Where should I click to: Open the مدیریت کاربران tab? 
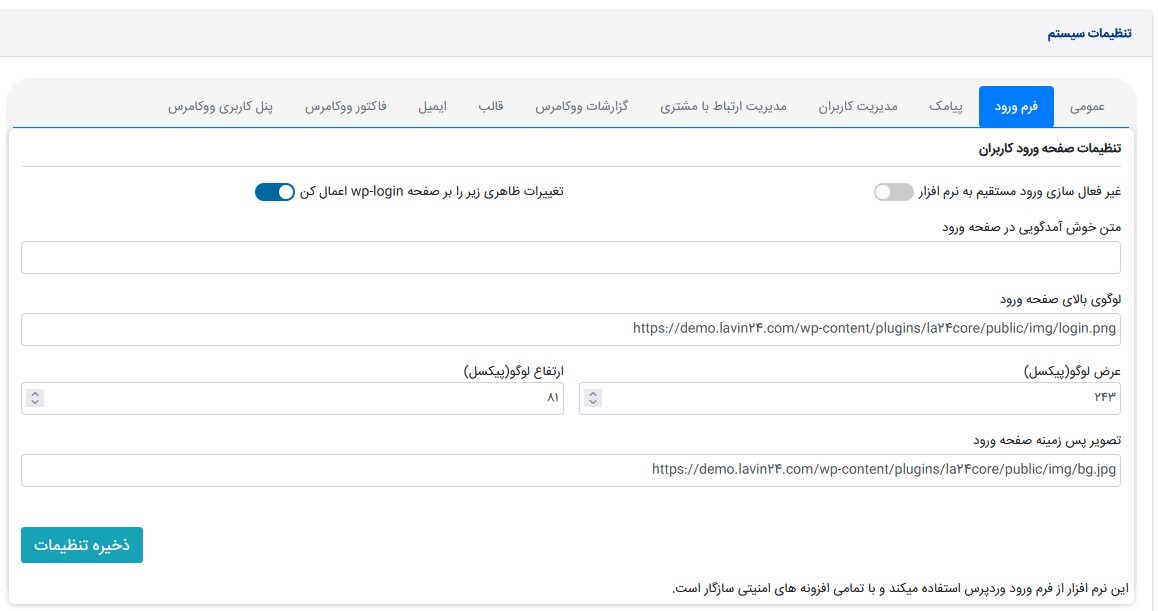tap(858, 106)
